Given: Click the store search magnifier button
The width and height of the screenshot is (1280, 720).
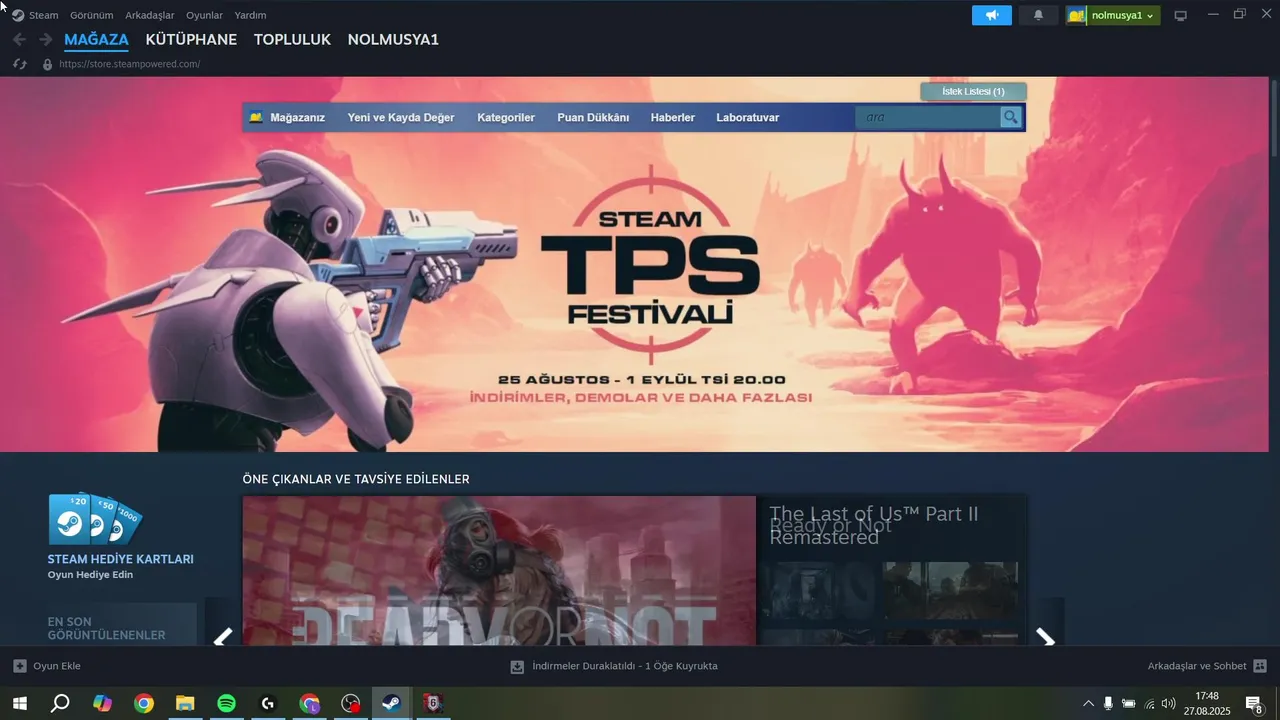Looking at the screenshot, I should click(x=1011, y=117).
